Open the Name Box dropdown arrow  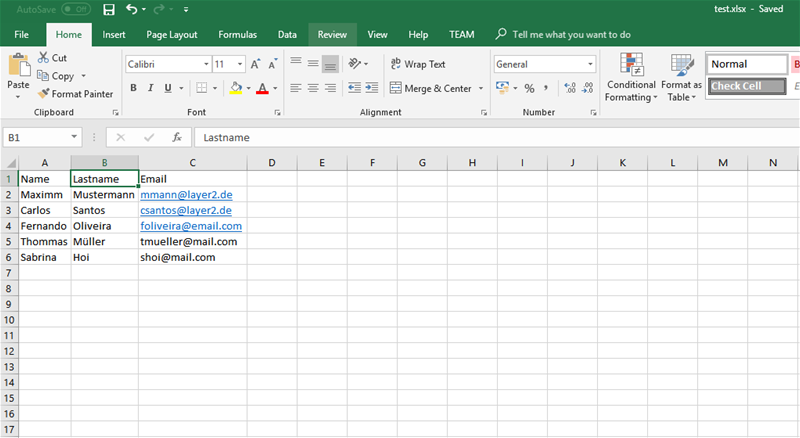pyautogui.click(x=75, y=137)
